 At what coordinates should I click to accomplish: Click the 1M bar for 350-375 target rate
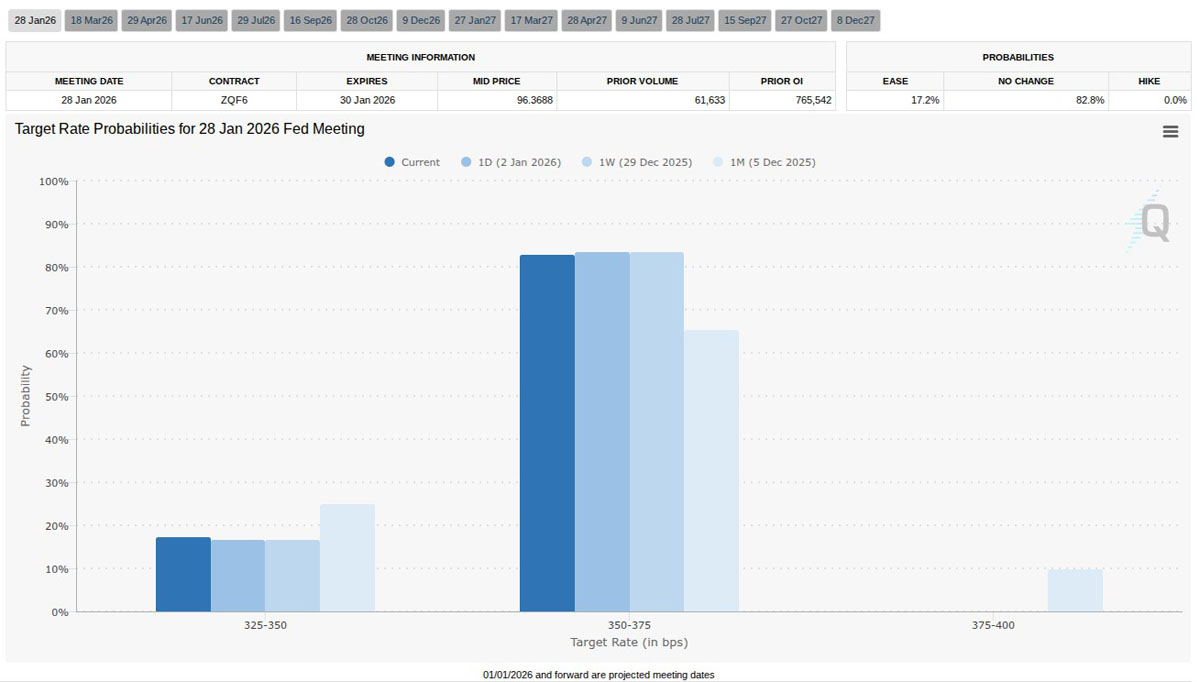click(711, 471)
